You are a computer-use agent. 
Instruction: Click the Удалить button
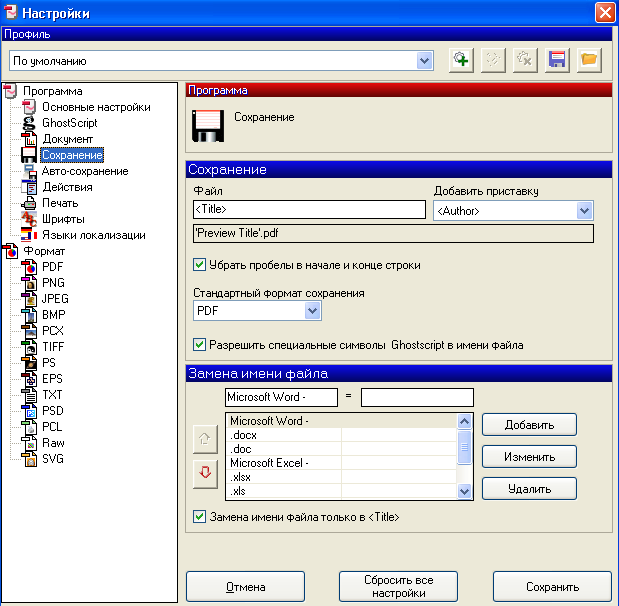[x=529, y=489]
